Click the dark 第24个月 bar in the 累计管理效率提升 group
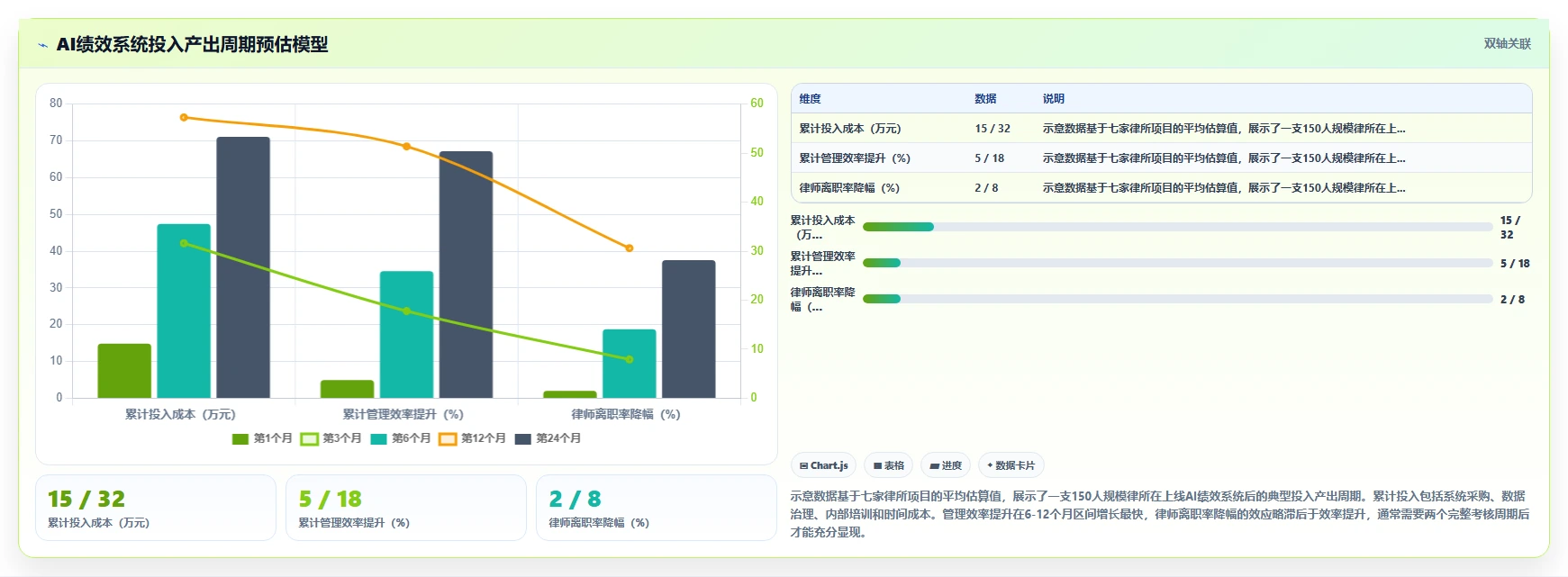The width and height of the screenshot is (1568, 577). pyautogui.click(x=466, y=275)
